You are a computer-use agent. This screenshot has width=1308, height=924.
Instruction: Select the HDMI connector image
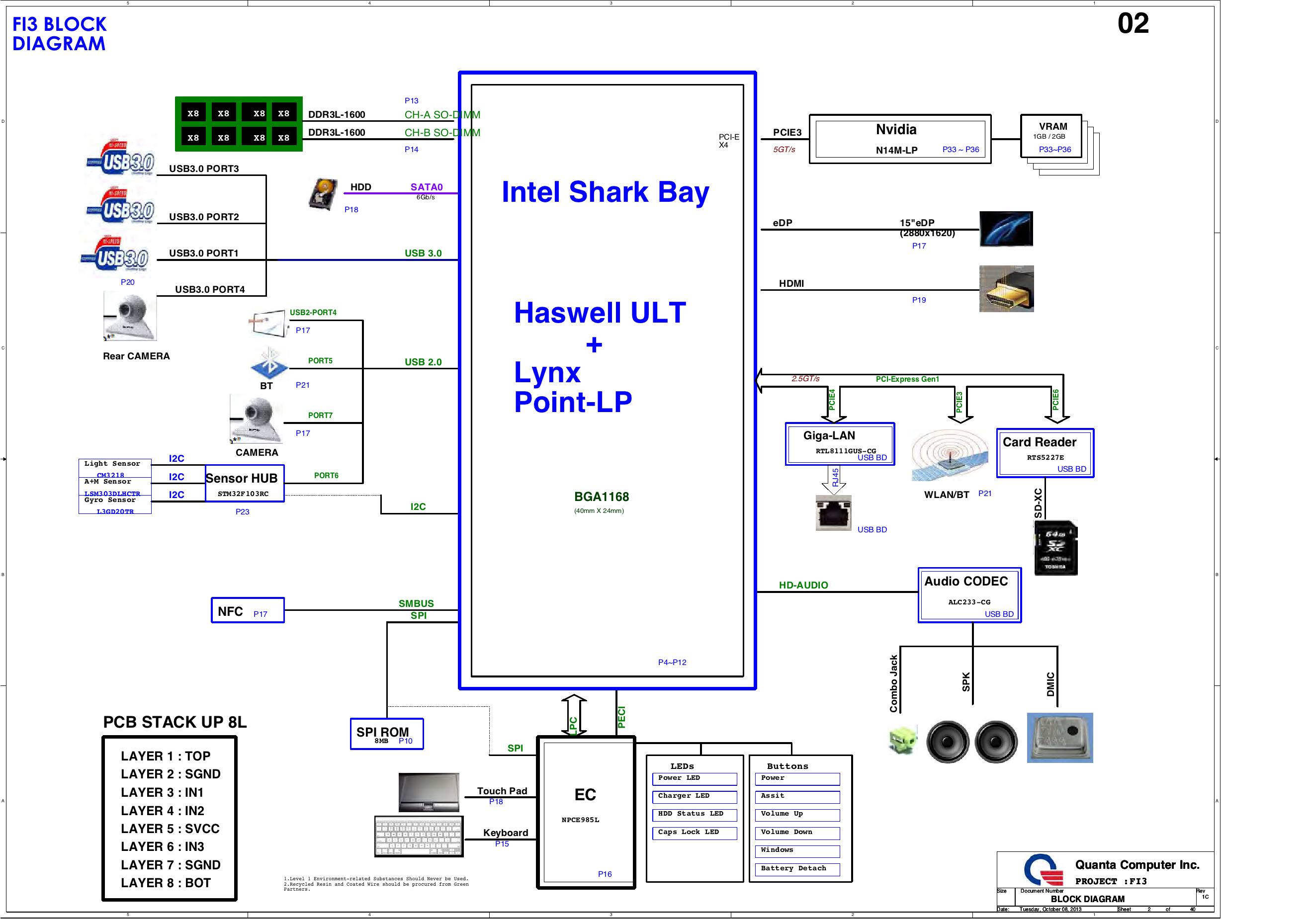pyautogui.click(x=1006, y=289)
